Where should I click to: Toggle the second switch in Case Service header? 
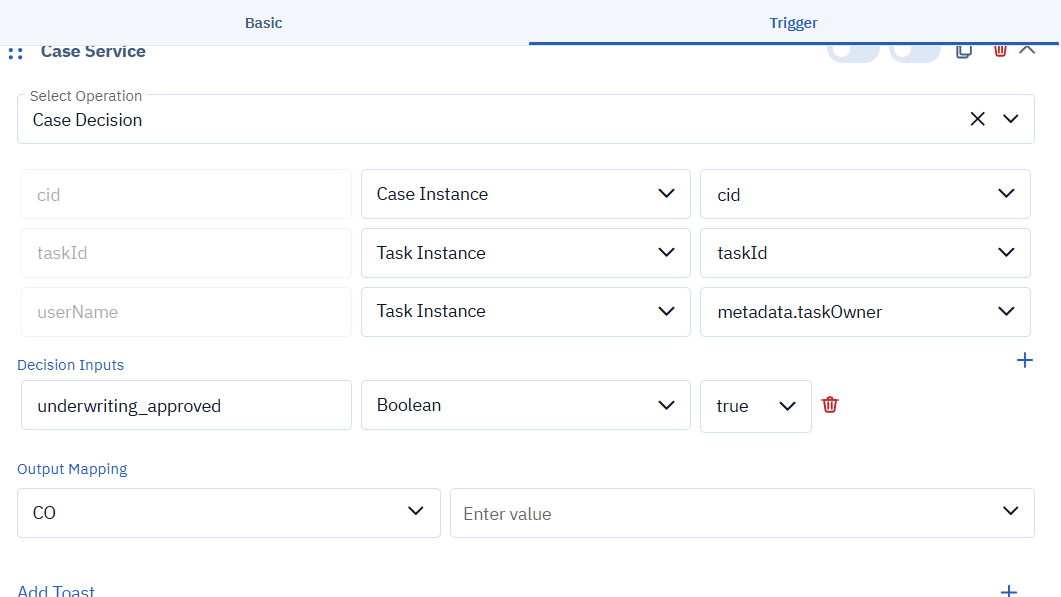[915, 50]
